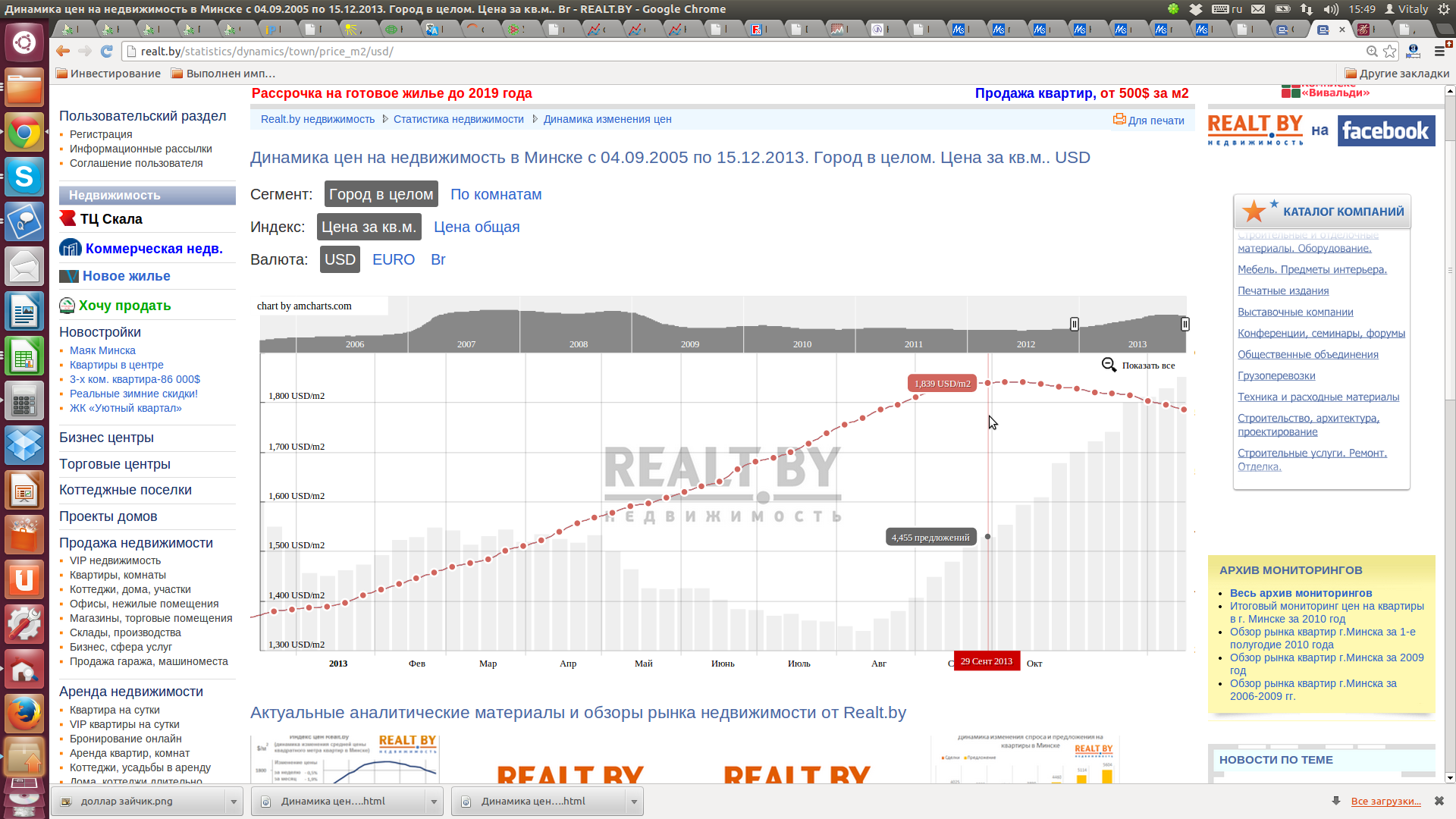Switch currency to Br

pos(438,259)
